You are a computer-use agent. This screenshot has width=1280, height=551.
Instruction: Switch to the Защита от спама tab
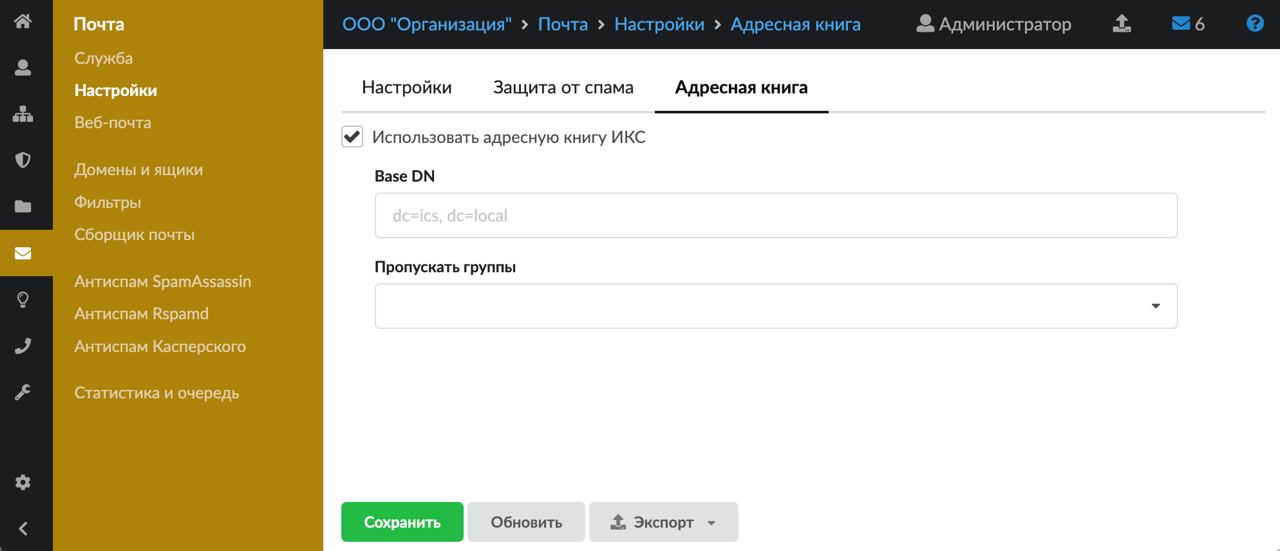tap(563, 87)
